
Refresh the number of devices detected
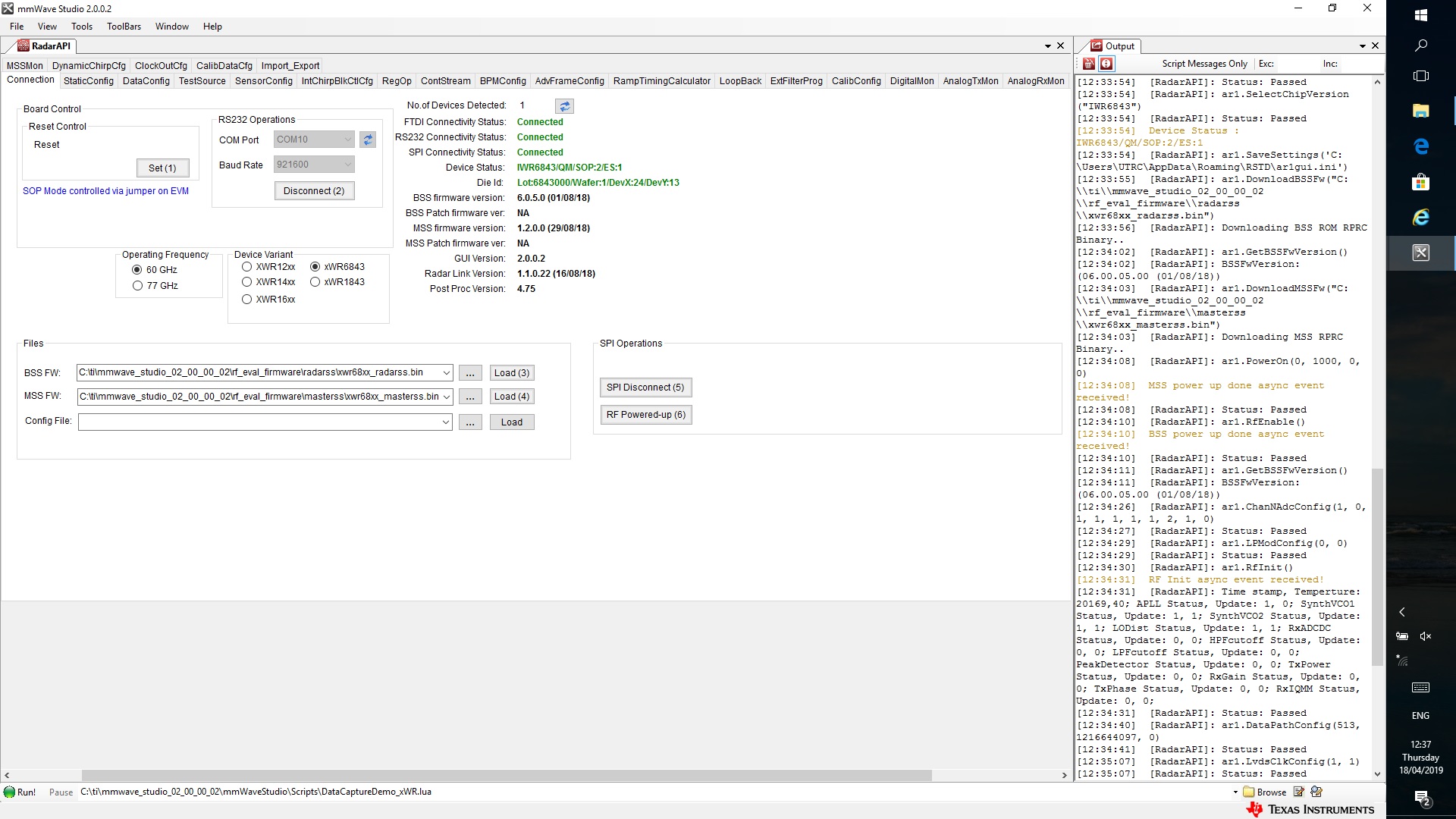[x=564, y=106]
